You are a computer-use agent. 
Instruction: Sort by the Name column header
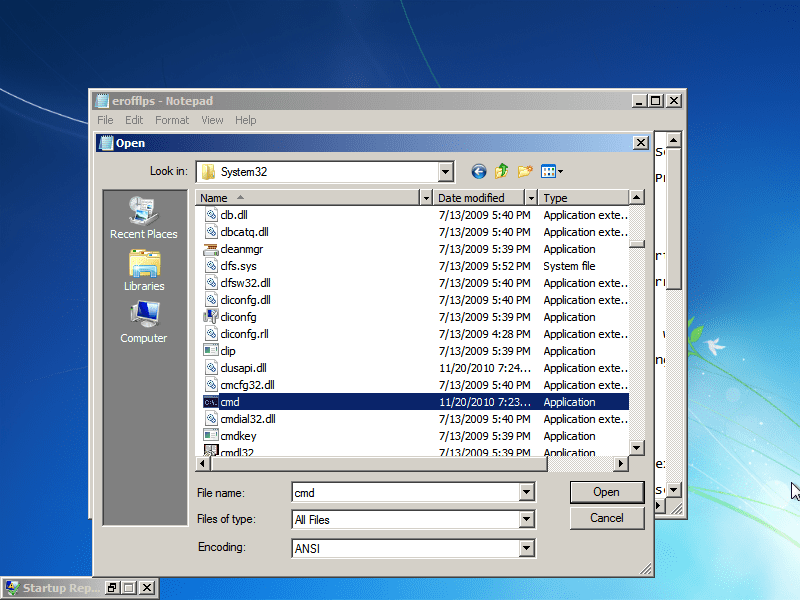click(307, 197)
